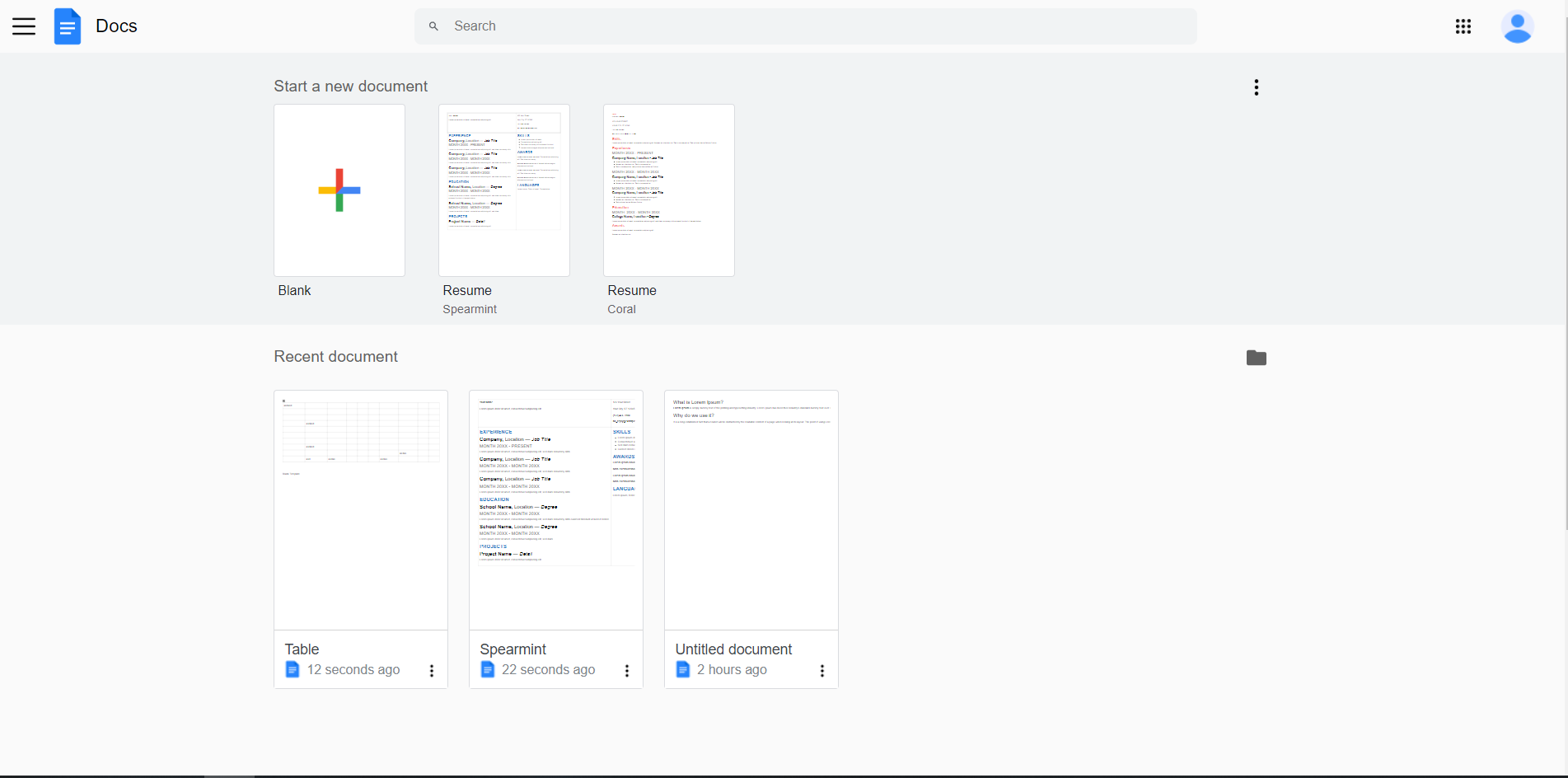Open the recent document named Table
The width and height of the screenshot is (1568, 778).
[360, 510]
